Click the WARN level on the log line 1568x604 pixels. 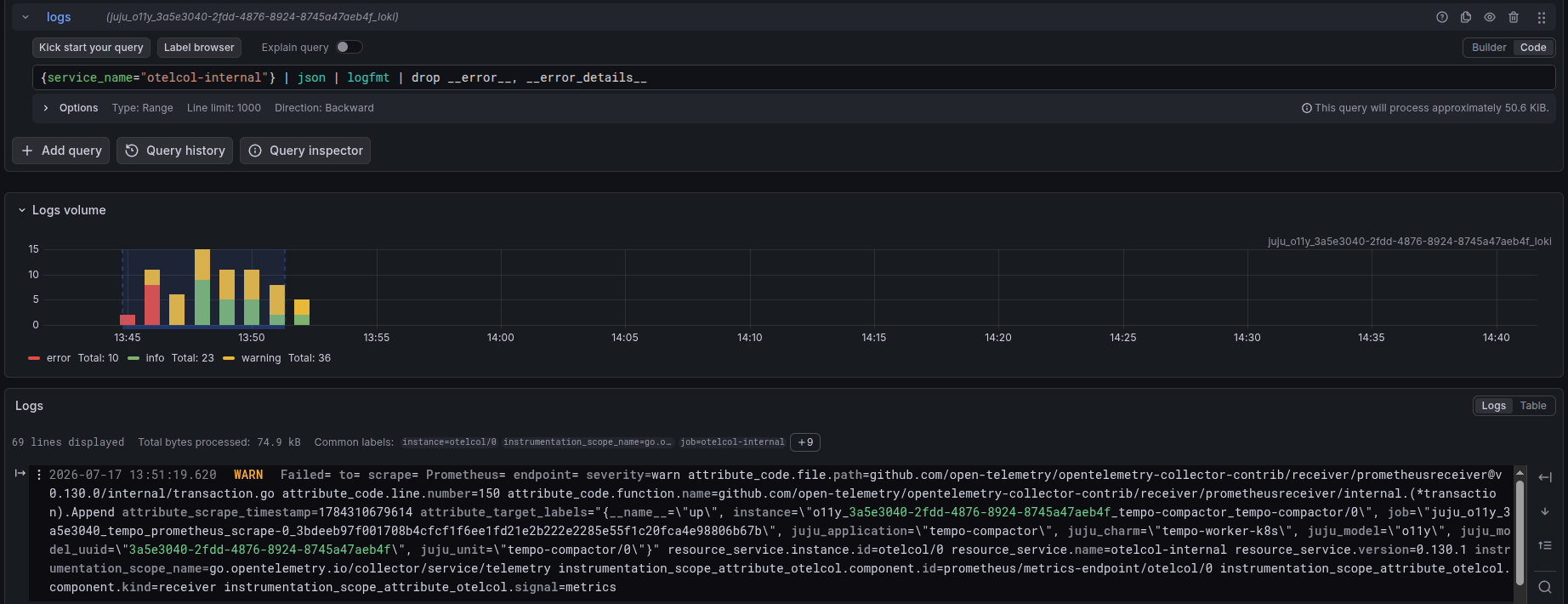248,475
